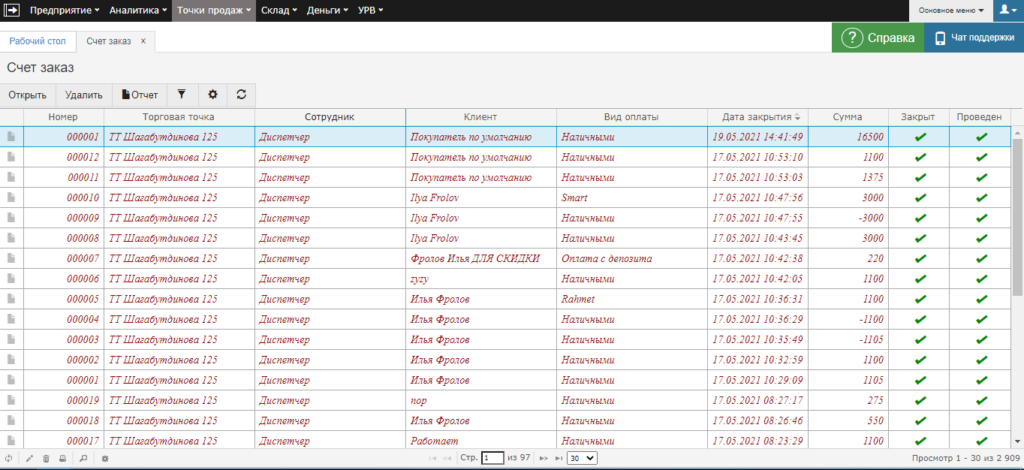Click the document icon on order 000012 row
This screenshot has width=1024, height=470.
click(x=11, y=157)
